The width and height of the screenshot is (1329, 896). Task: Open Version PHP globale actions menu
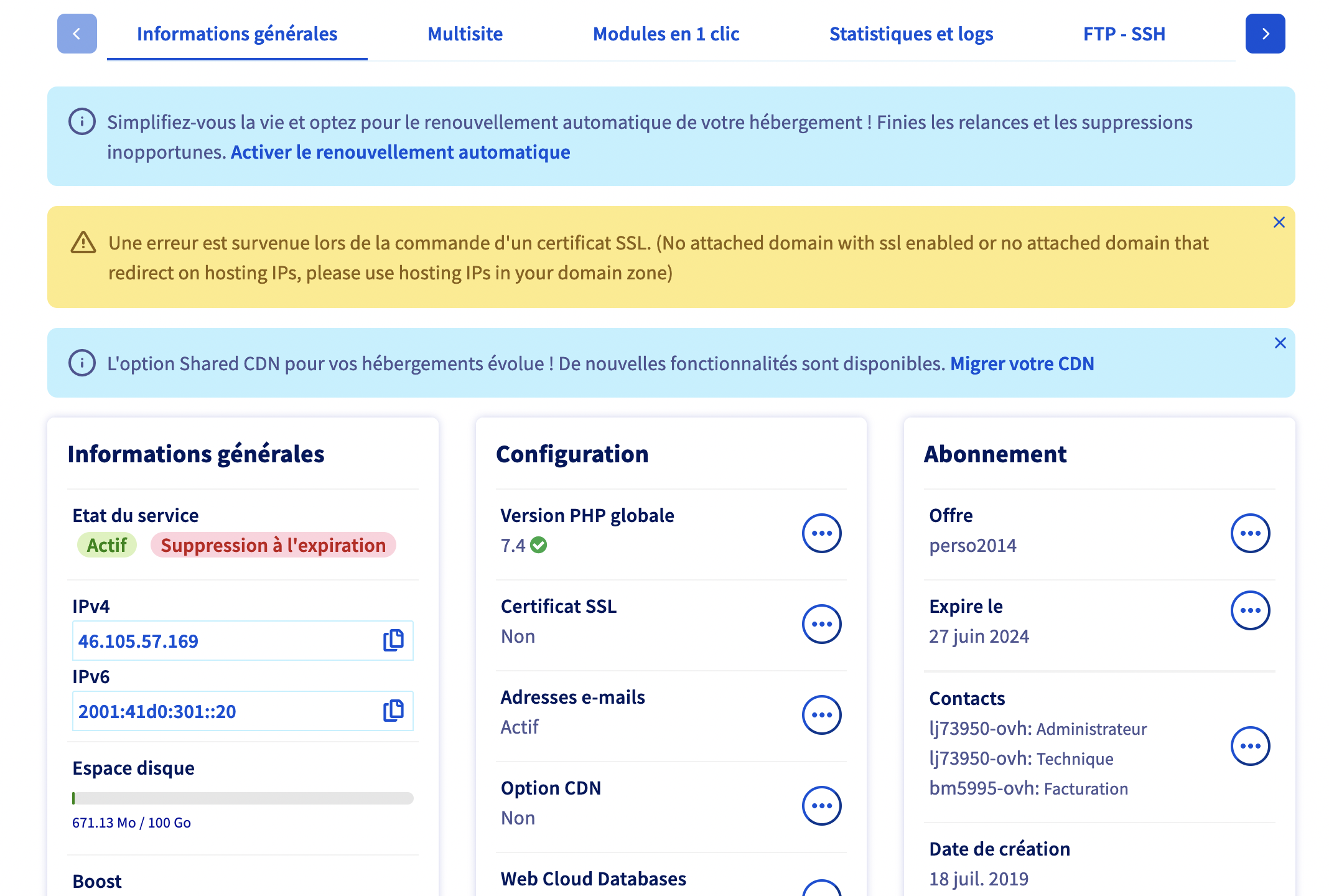[x=821, y=533]
